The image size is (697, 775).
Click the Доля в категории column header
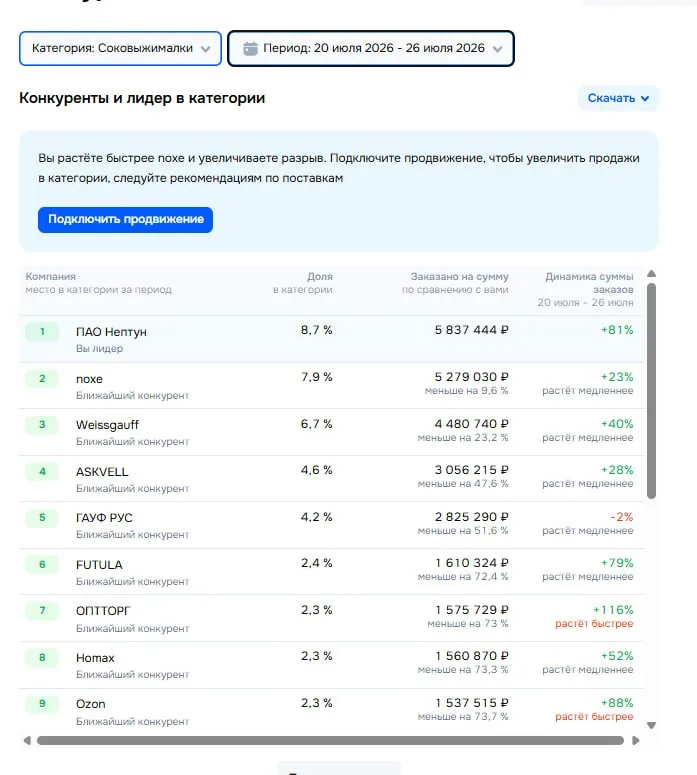[303, 283]
